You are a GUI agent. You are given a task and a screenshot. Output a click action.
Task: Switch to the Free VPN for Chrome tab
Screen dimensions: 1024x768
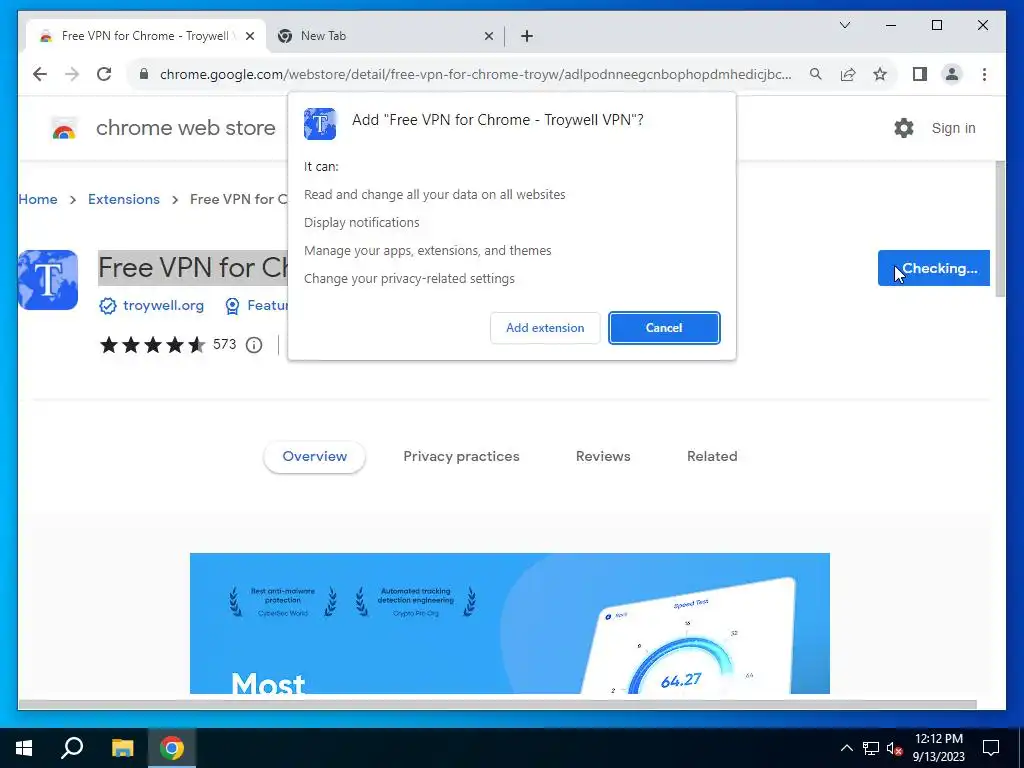(145, 36)
